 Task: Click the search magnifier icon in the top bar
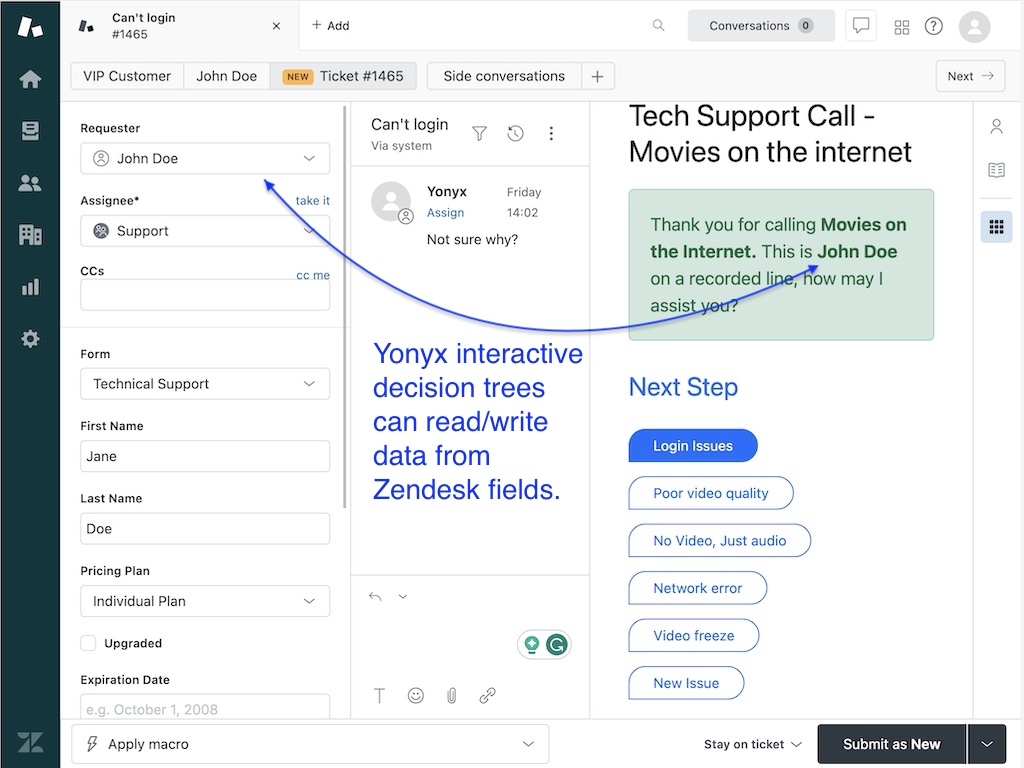pyautogui.click(x=658, y=25)
